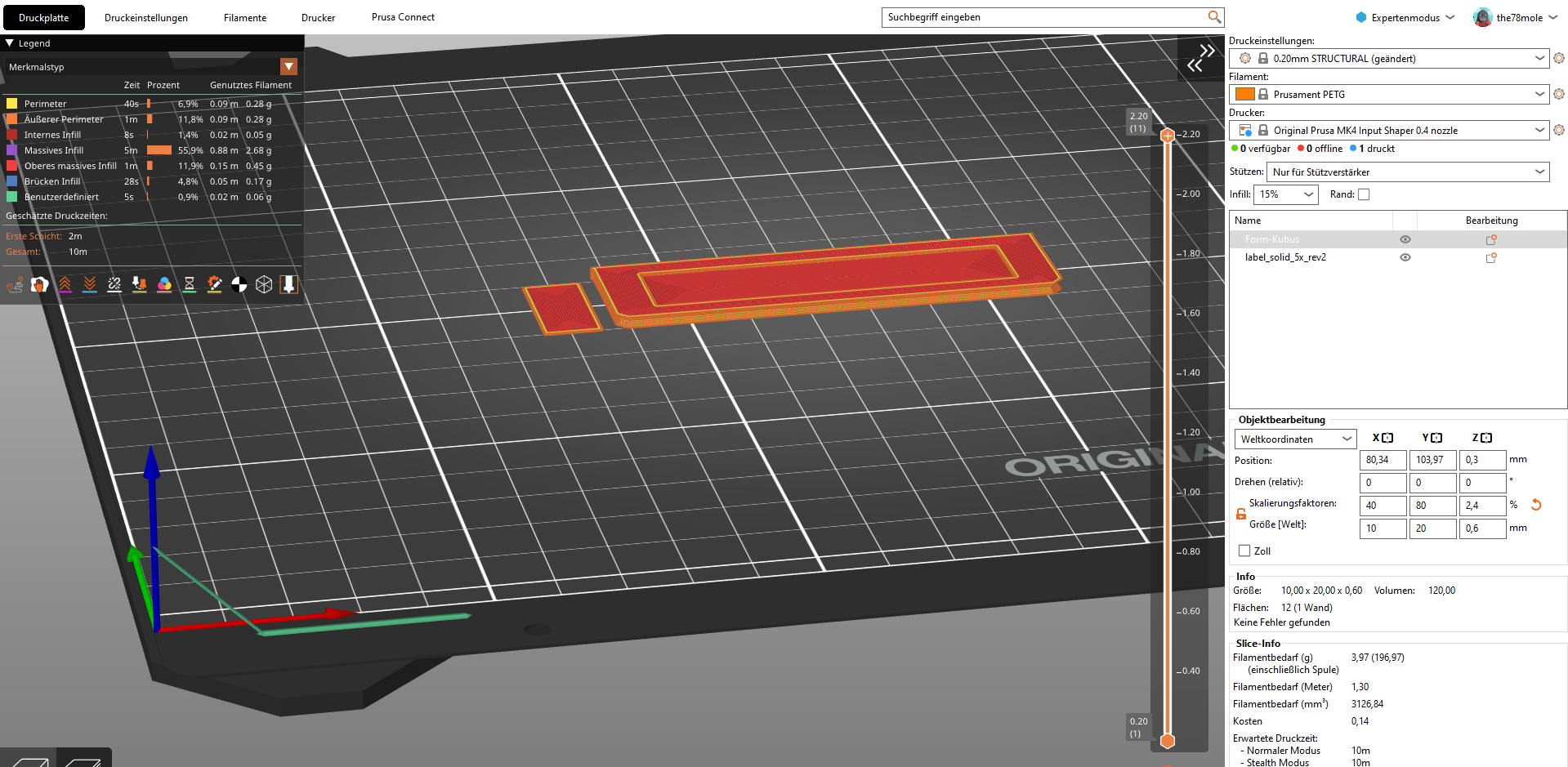Open Druckeinstellungen tab
This screenshot has height=767, width=1568.
(146, 17)
